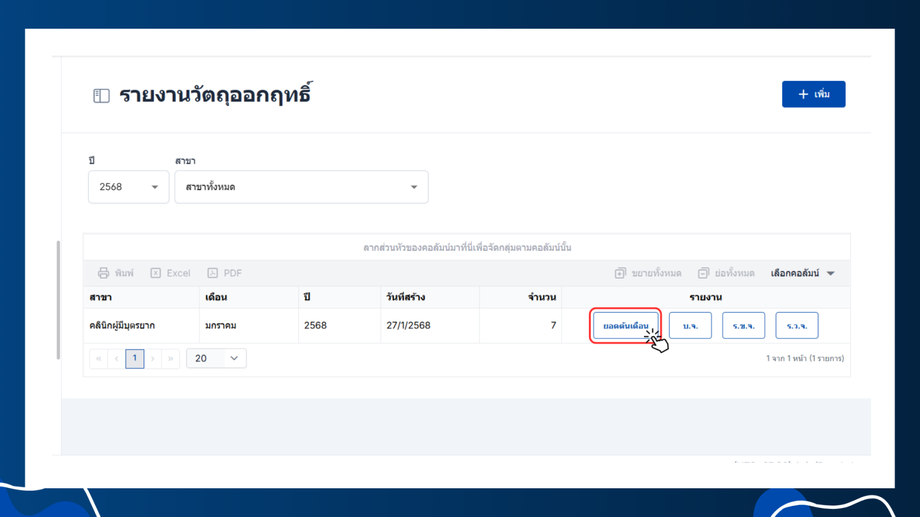Click the ร.ข.จ. report button

743,326
